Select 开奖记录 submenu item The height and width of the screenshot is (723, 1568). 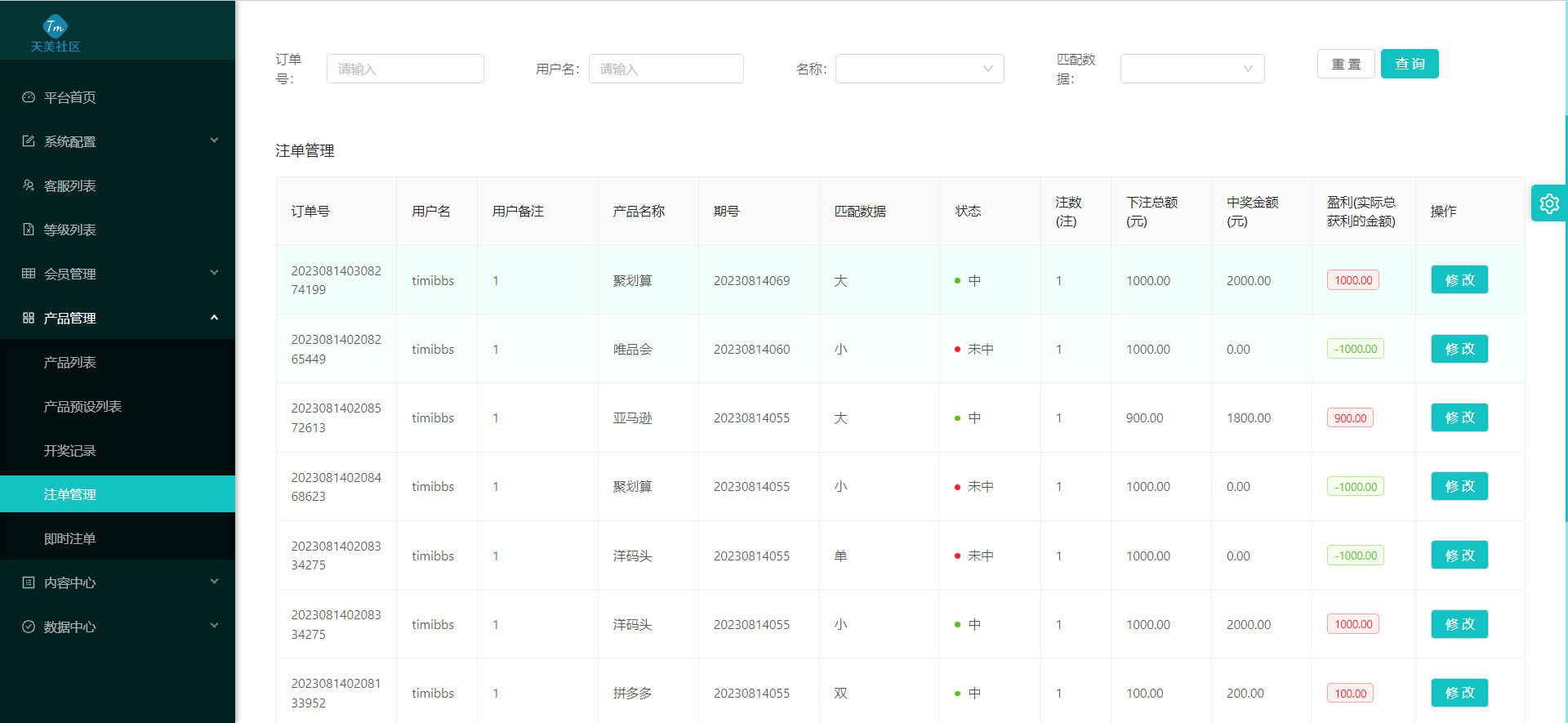click(x=118, y=450)
